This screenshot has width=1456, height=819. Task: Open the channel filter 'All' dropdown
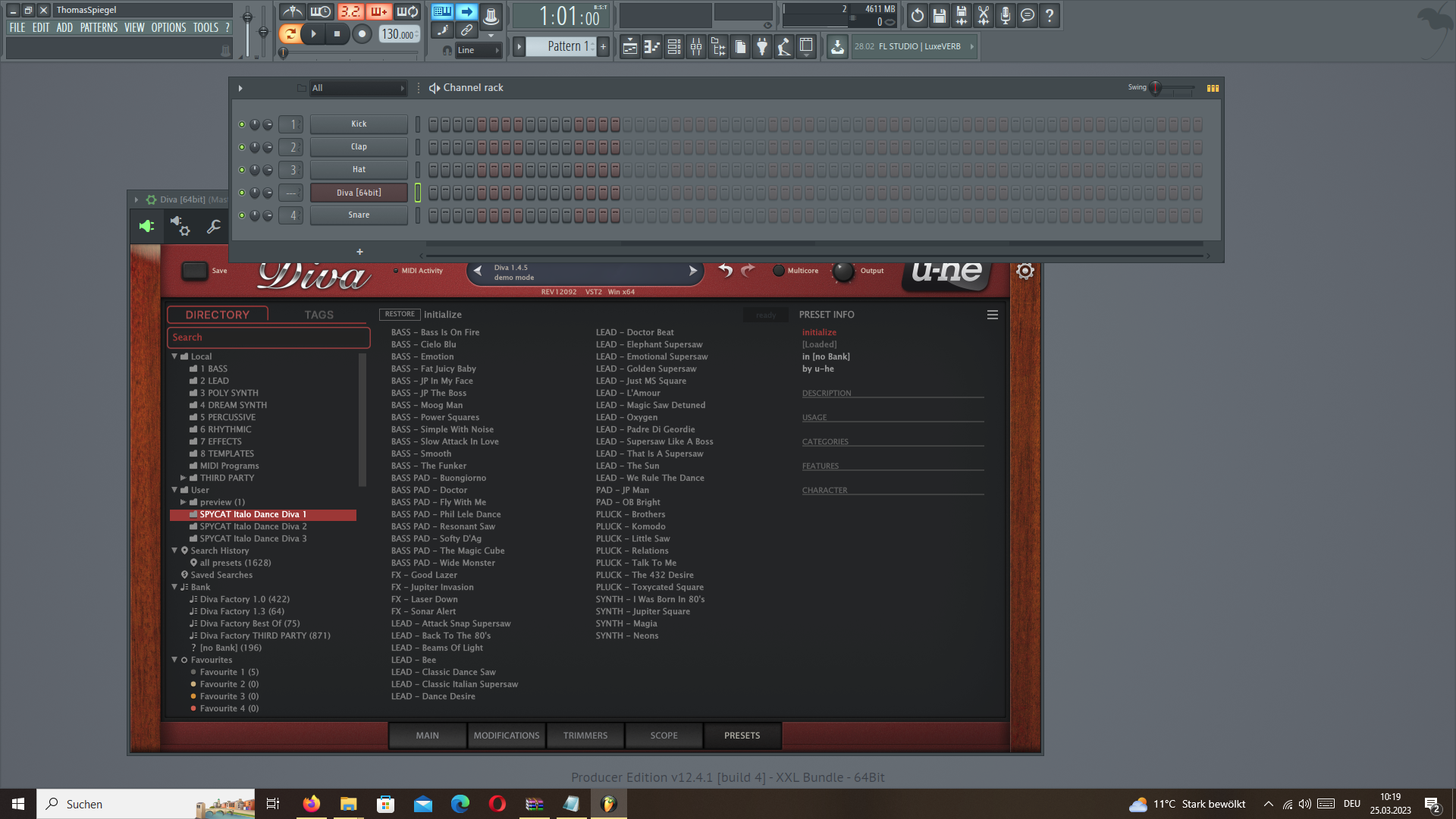coord(358,88)
